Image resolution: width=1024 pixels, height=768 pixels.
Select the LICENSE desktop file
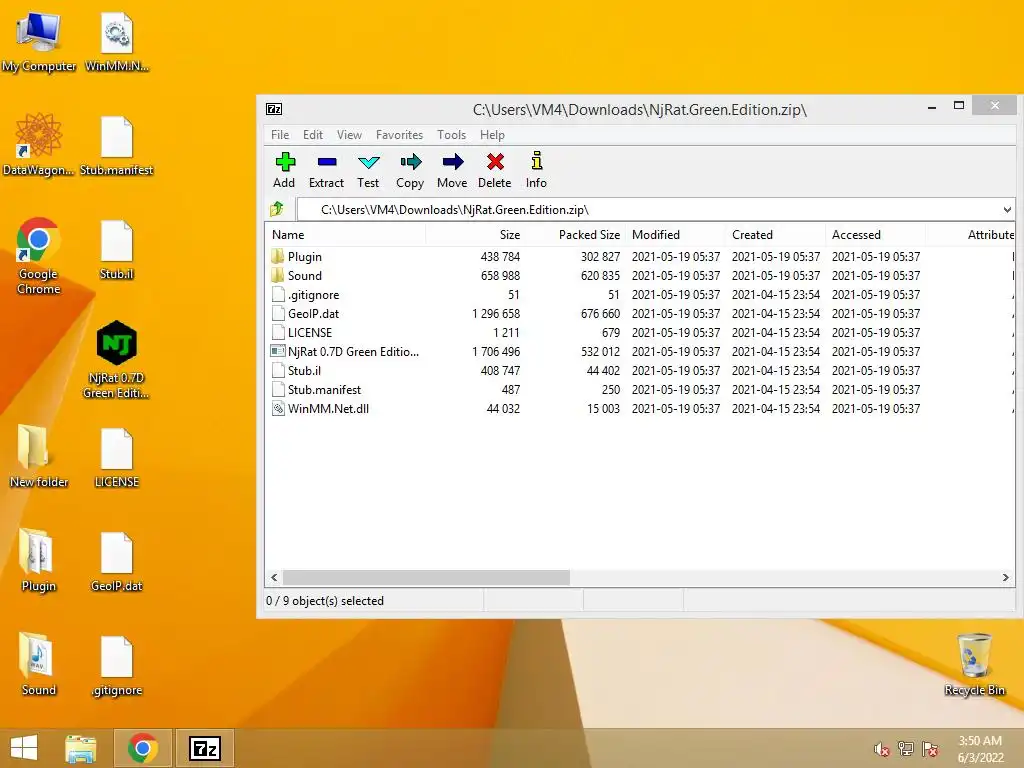coord(117,457)
